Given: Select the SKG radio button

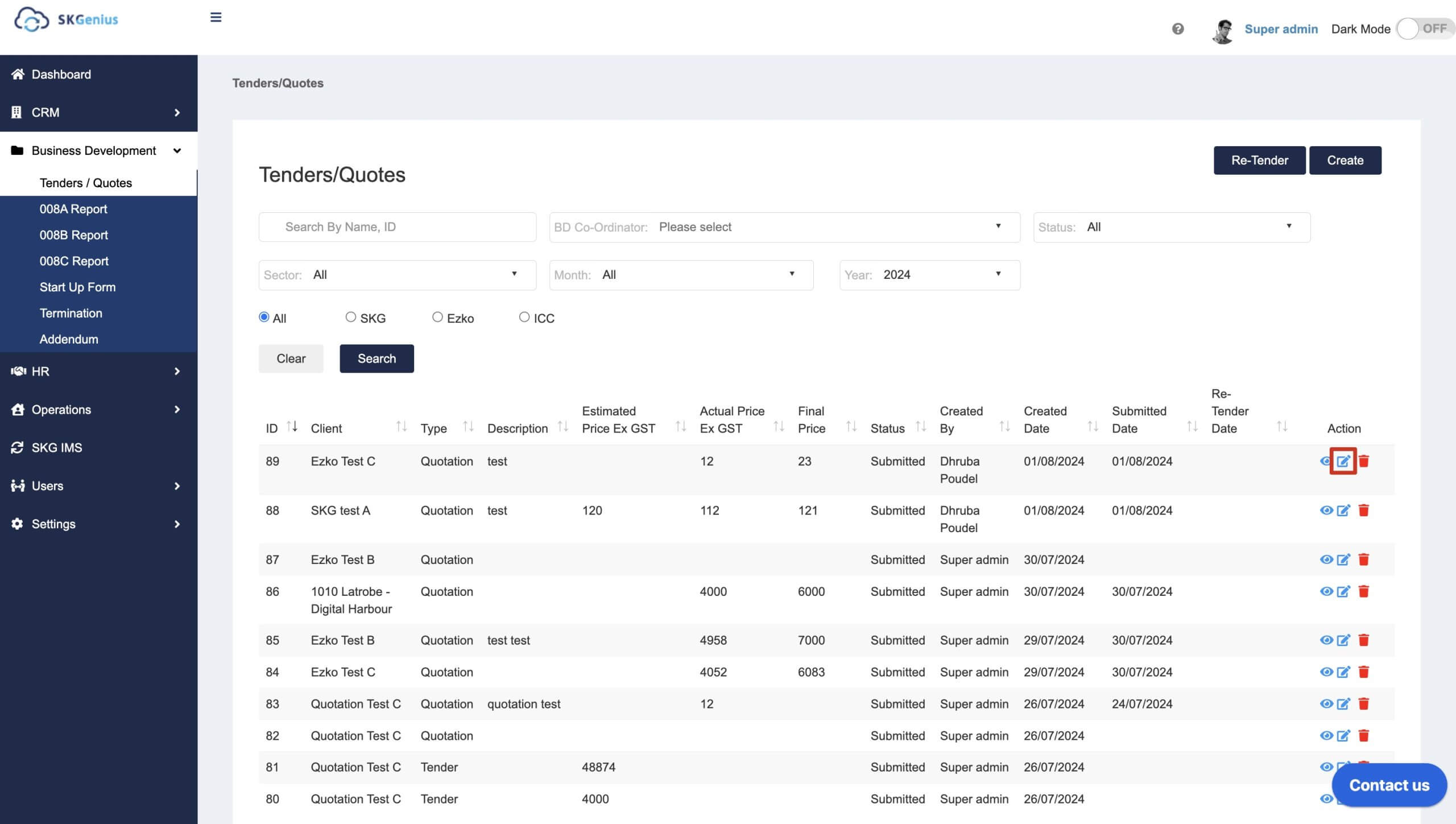Looking at the screenshot, I should [350, 316].
